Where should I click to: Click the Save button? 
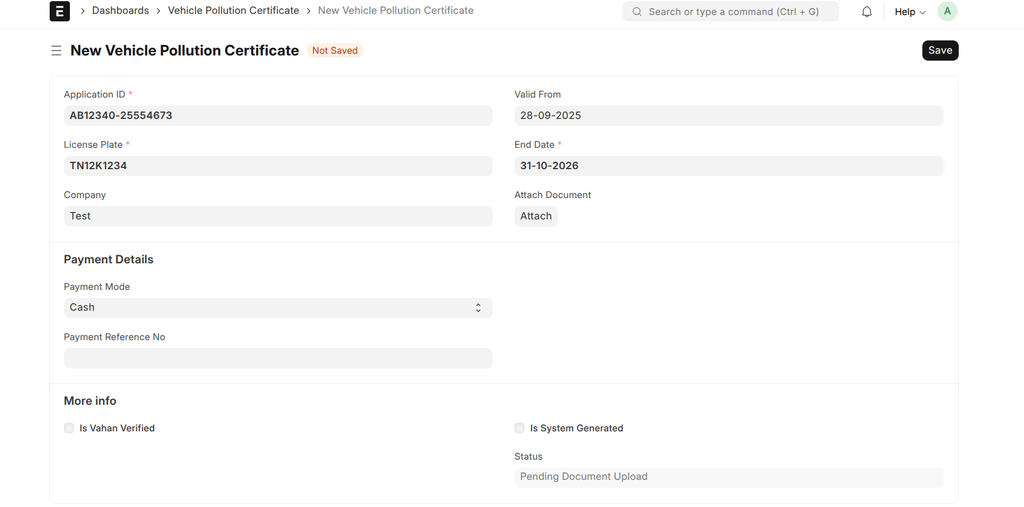point(939,51)
